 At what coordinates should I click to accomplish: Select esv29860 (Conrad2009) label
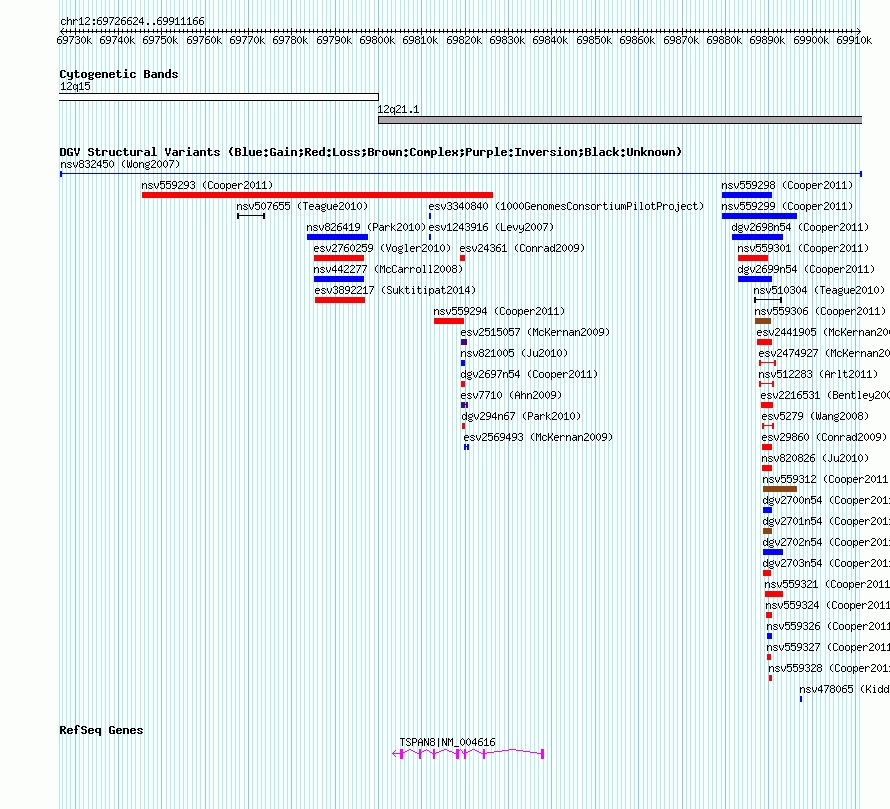coord(824,437)
